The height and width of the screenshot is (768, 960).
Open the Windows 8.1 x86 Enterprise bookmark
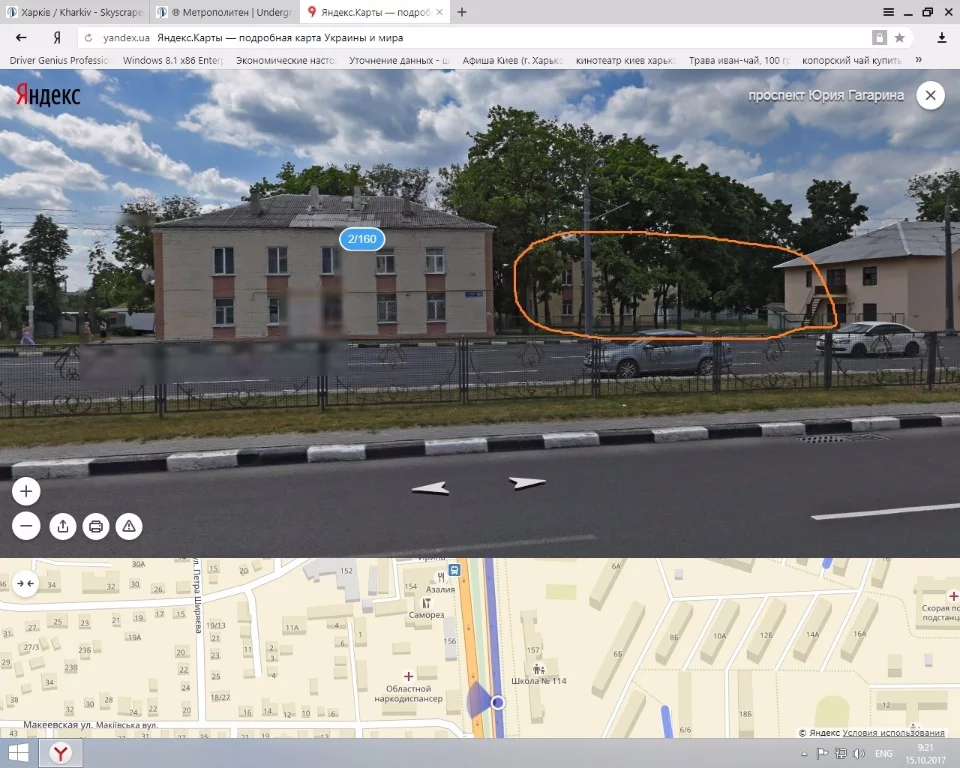coord(172,60)
